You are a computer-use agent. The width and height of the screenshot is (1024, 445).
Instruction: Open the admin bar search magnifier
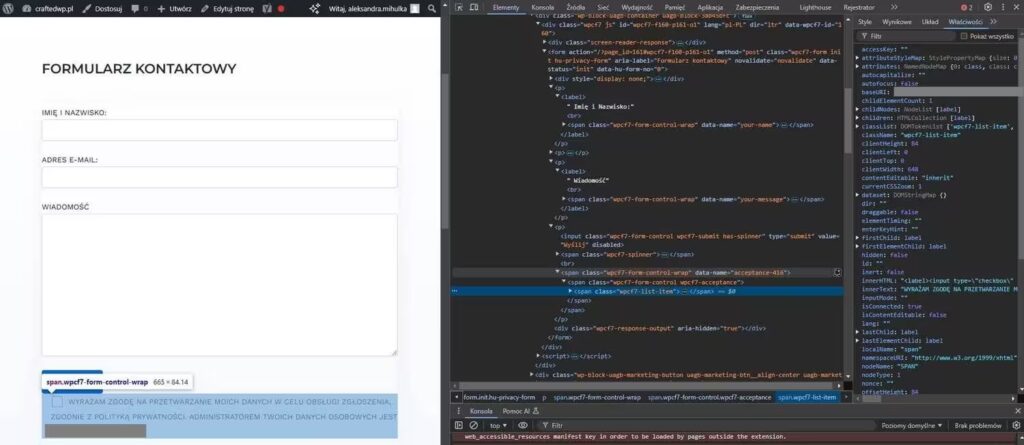432,8
